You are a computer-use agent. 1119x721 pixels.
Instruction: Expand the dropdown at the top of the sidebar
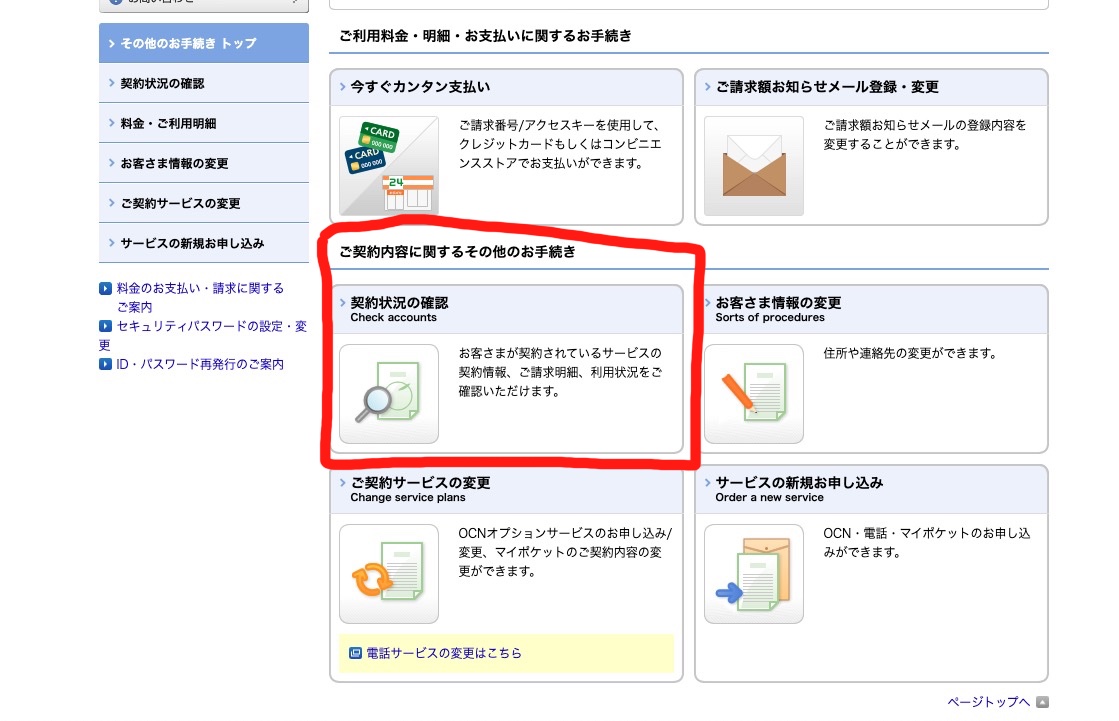pos(203,5)
